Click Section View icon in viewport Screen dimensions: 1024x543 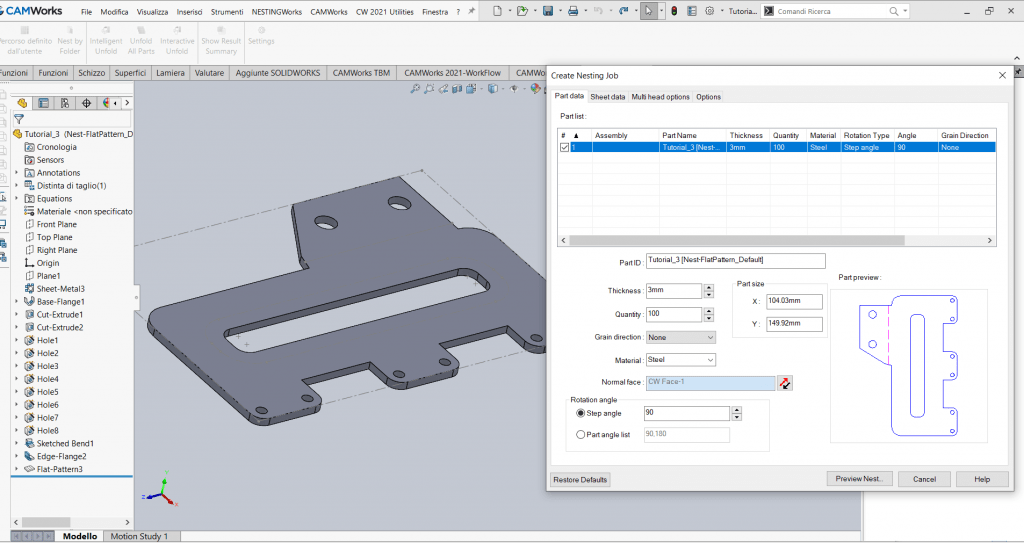tap(456, 89)
